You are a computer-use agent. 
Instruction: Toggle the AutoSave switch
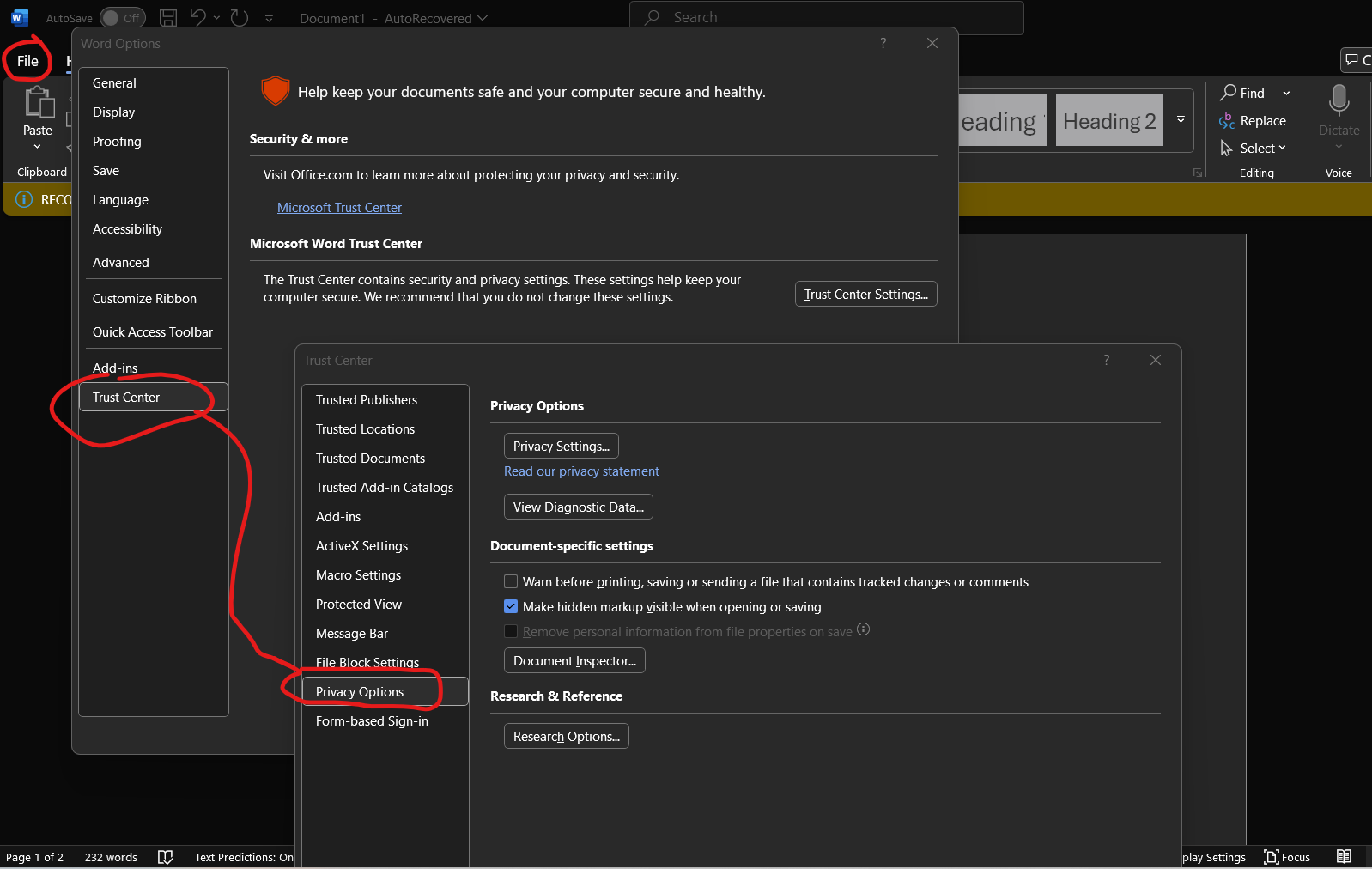coord(123,18)
